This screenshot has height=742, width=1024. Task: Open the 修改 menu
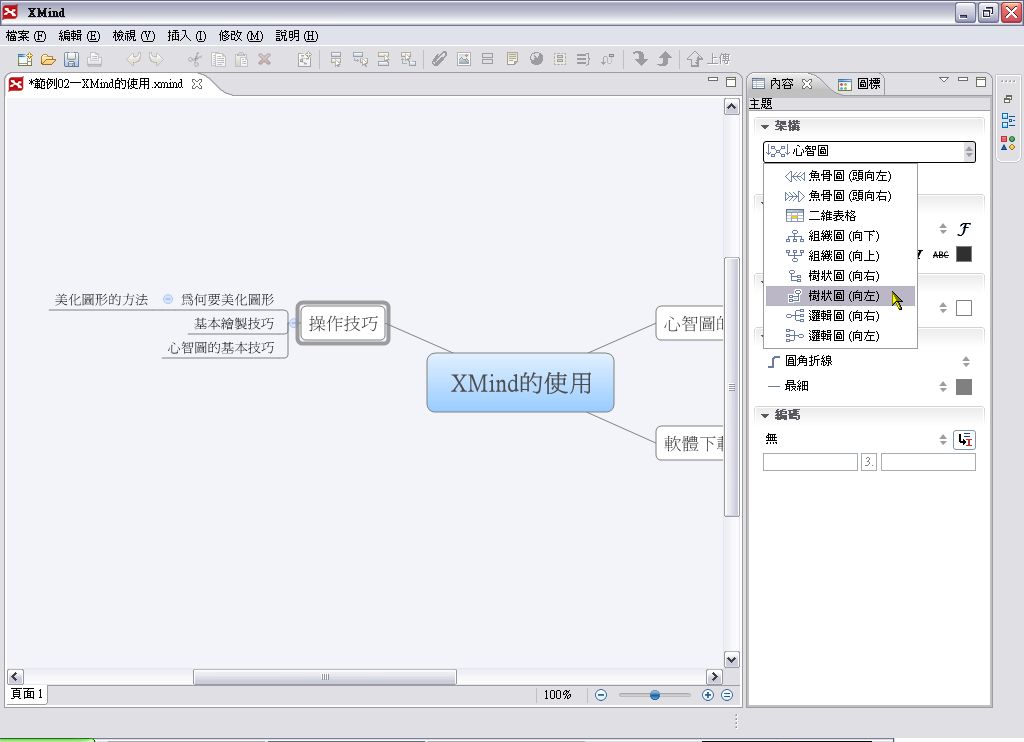click(241, 36)
